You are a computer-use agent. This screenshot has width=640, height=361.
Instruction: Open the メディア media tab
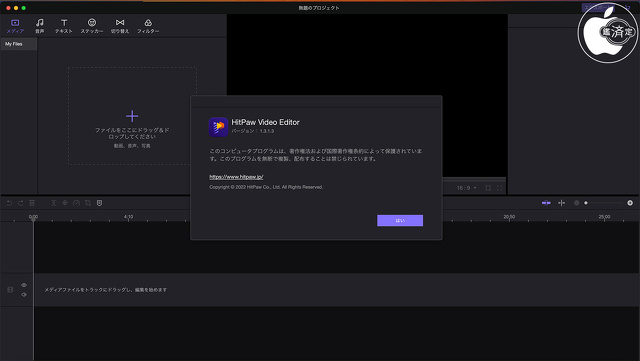15,26
